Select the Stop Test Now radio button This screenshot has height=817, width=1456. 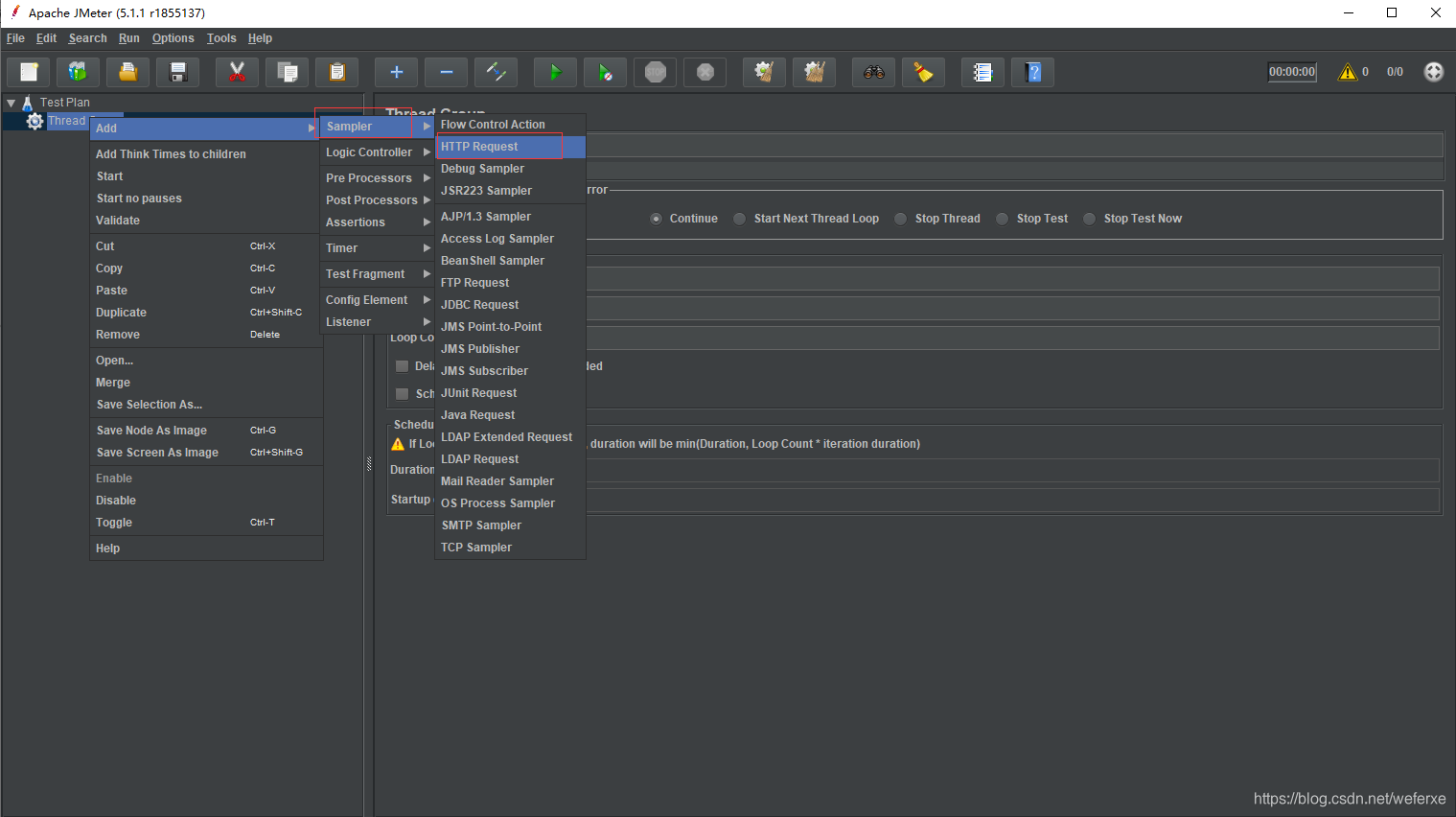[x=1089, y=219]
